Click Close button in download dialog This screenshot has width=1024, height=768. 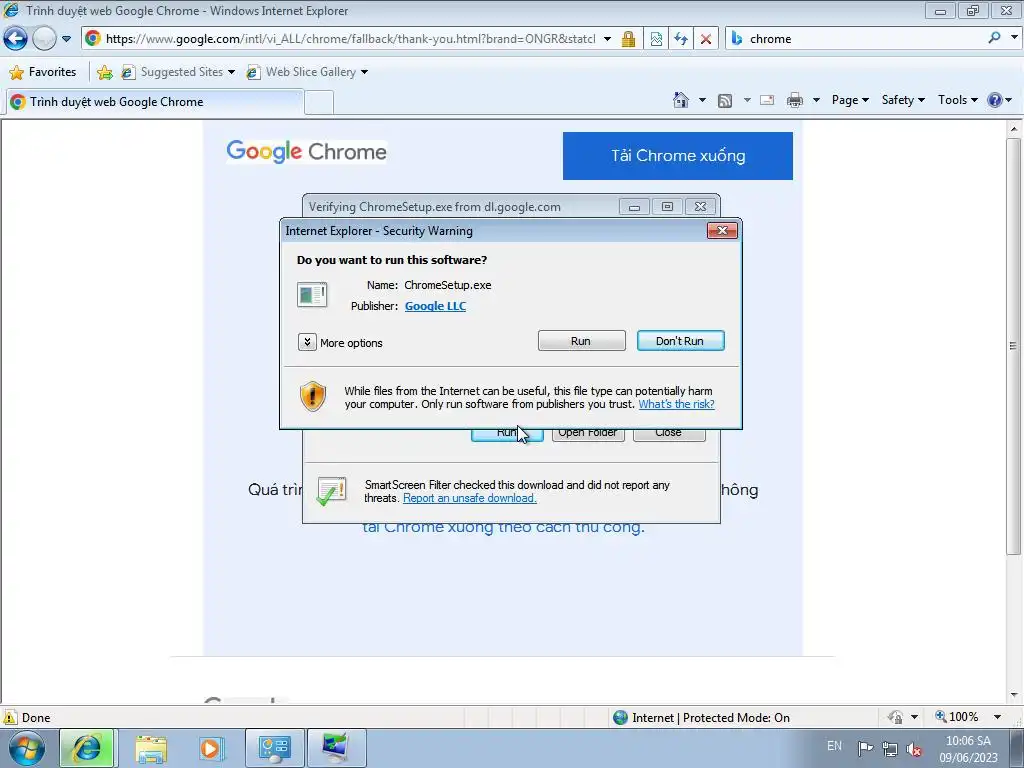coord(669,434)
